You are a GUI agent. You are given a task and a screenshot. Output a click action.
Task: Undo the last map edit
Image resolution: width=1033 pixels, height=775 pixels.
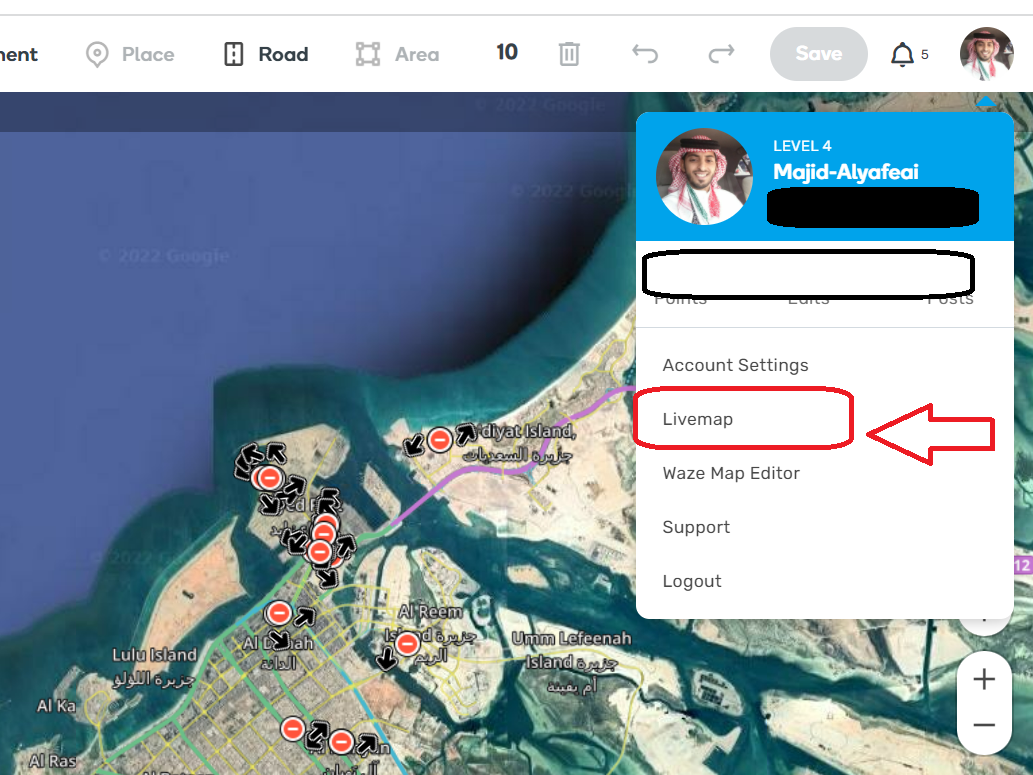click(644, 54)
